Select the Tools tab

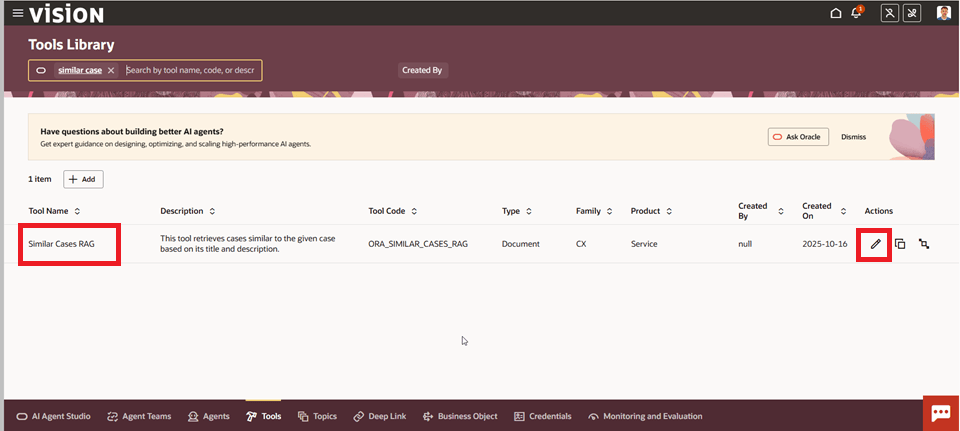point(264,416)
